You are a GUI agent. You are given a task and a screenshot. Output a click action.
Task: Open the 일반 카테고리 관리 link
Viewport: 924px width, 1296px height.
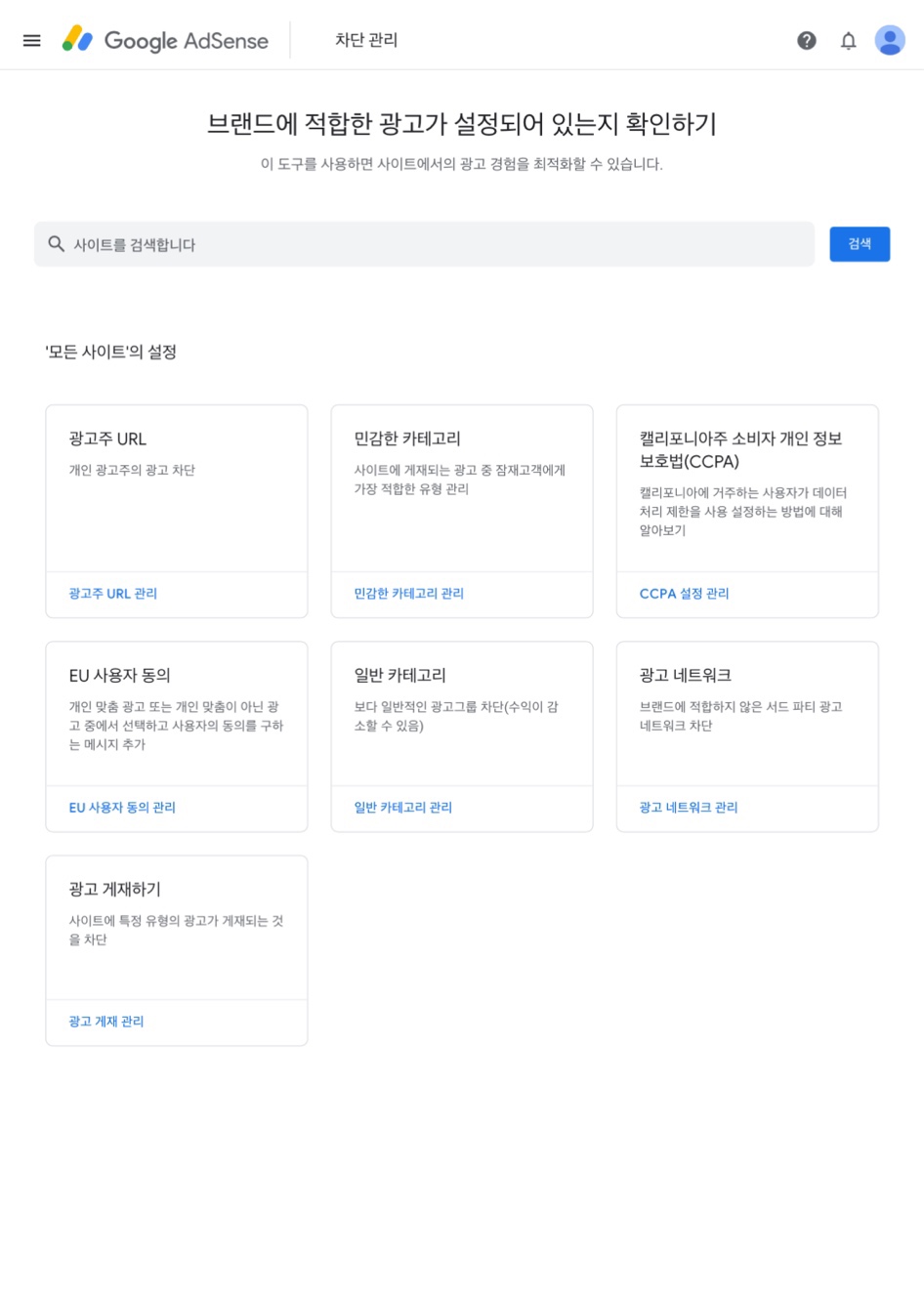(x=403, y=808)
